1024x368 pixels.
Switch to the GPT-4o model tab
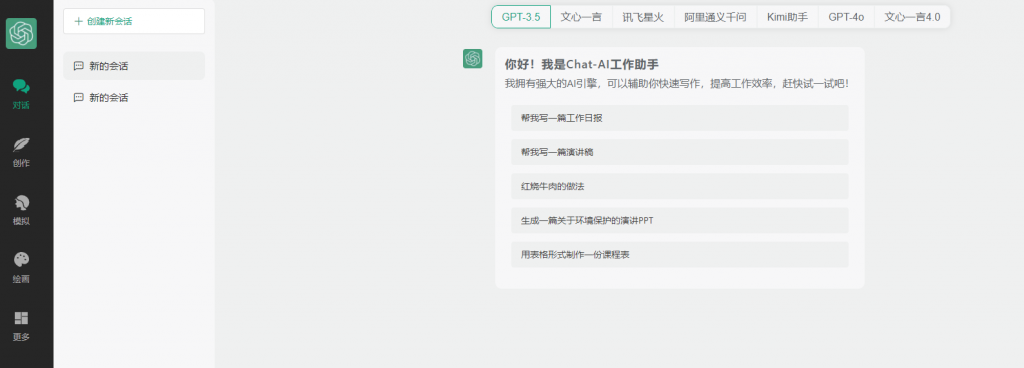[846, 17]
